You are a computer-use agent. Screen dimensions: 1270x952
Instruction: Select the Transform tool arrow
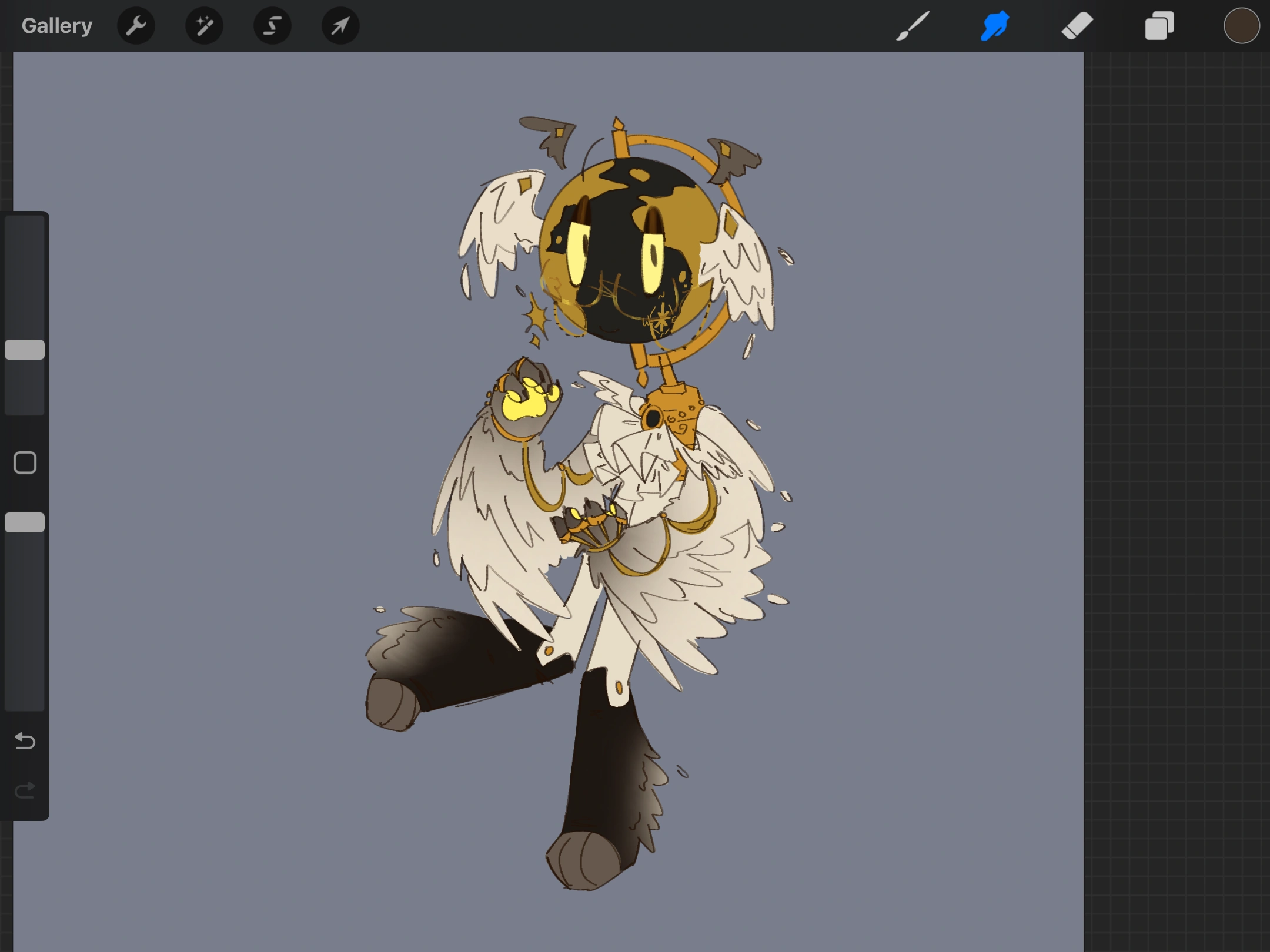(340, 25)
